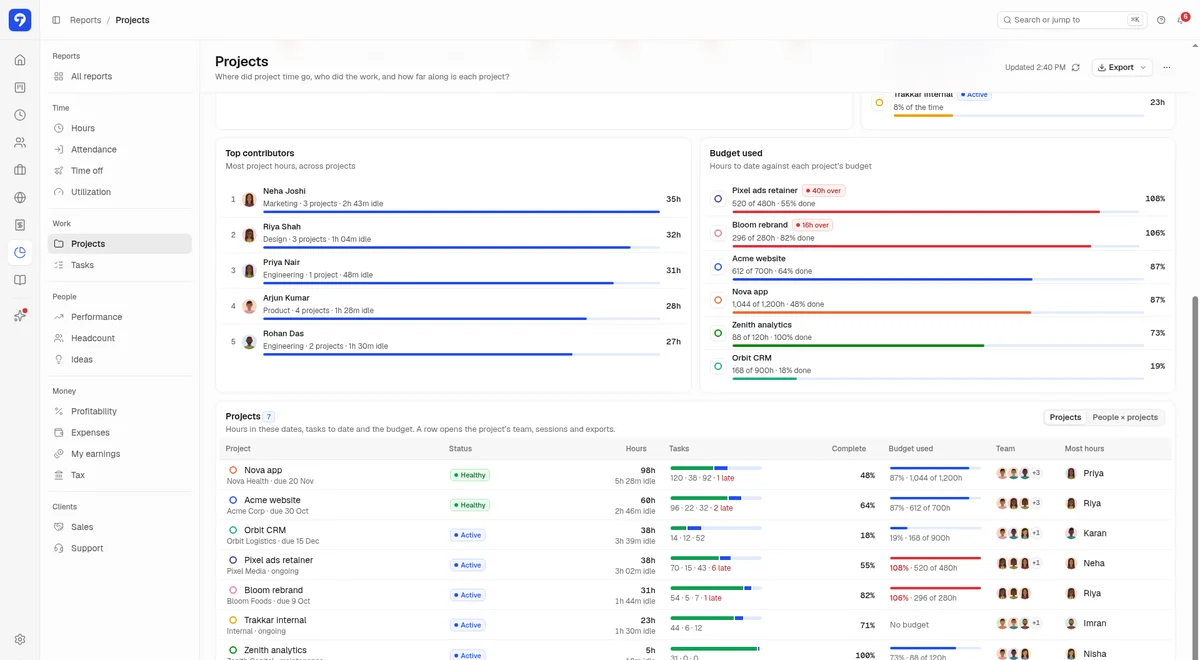
Task: Switch to the People × projects tab
Action: (1125, 417)
